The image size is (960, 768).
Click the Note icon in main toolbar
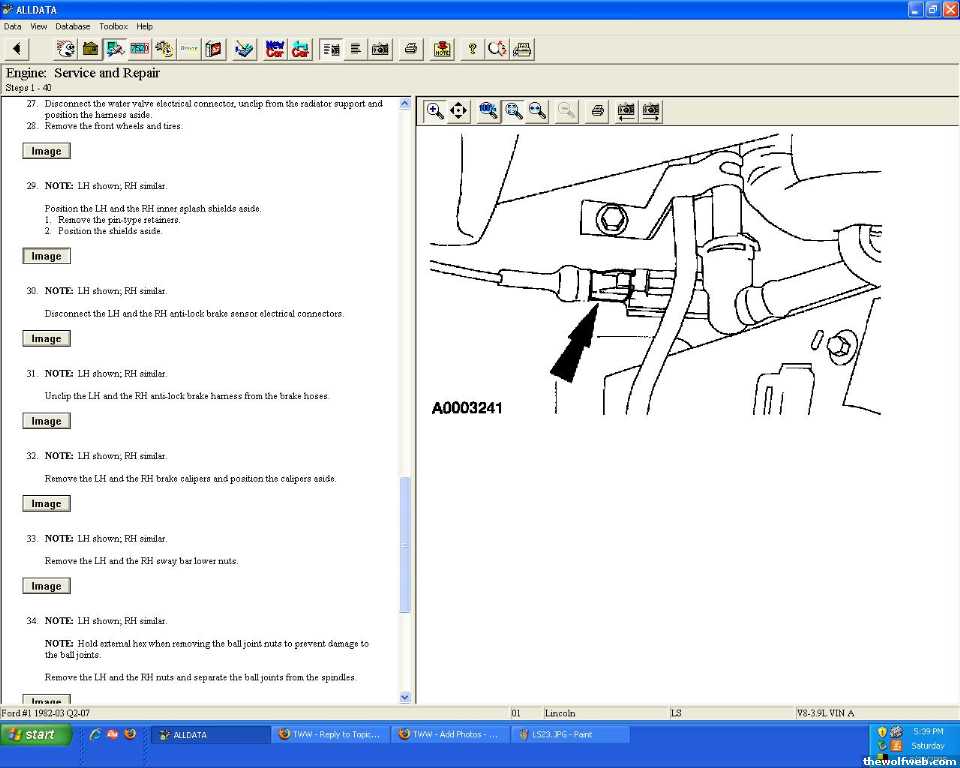(x=442, y=49)
